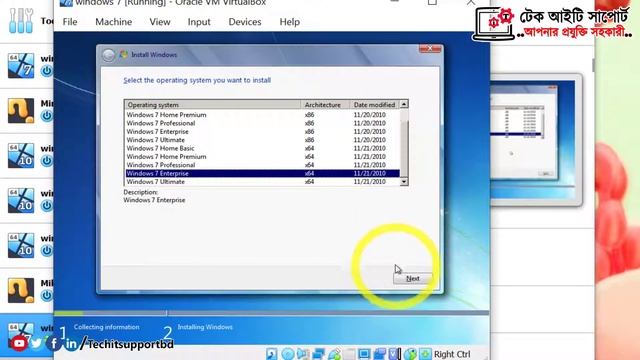Select Windows 7 Home Basic x64 row

262,148
